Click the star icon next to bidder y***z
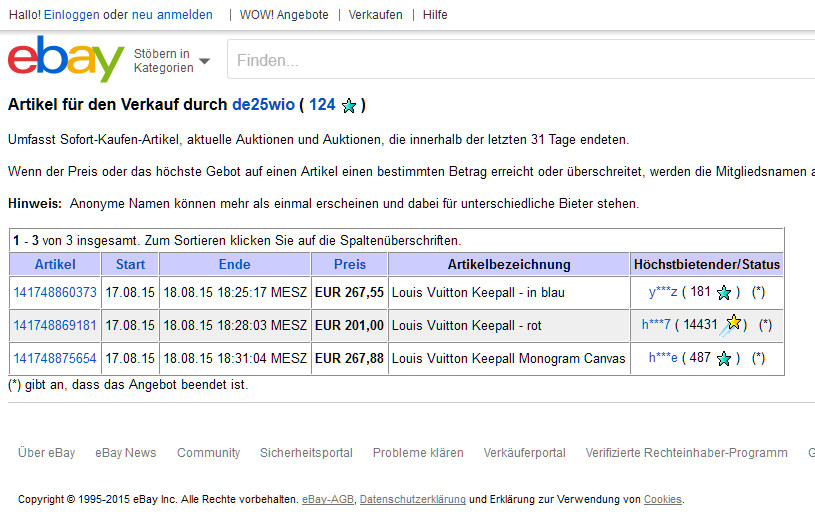The image size is (815, 522). tap(724, 293)
